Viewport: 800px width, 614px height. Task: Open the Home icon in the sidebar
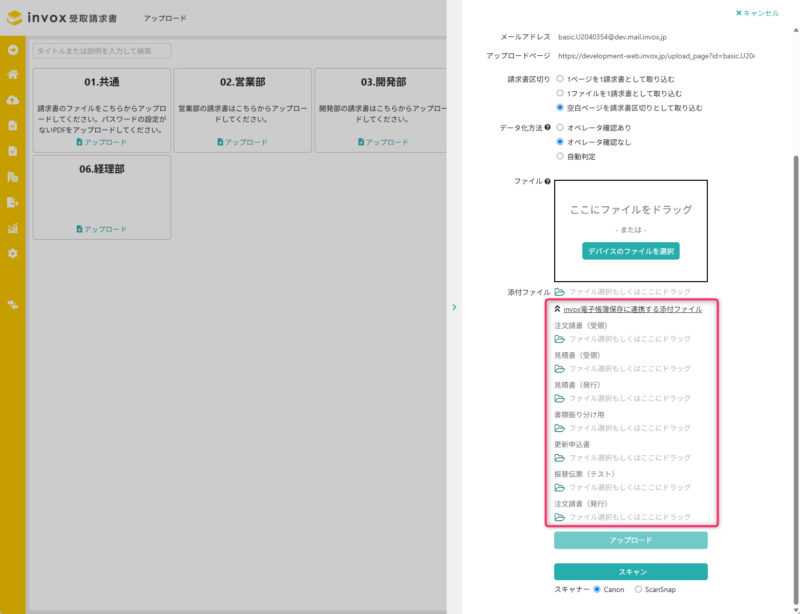[15, 74]
